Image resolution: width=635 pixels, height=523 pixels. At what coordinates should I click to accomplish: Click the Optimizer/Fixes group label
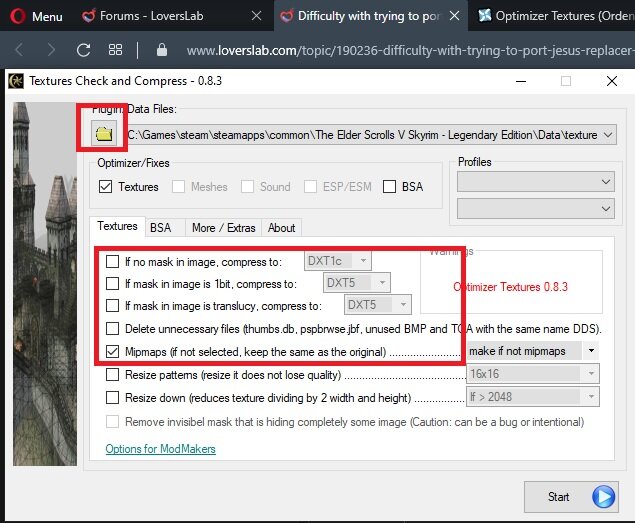click(133, 163)
